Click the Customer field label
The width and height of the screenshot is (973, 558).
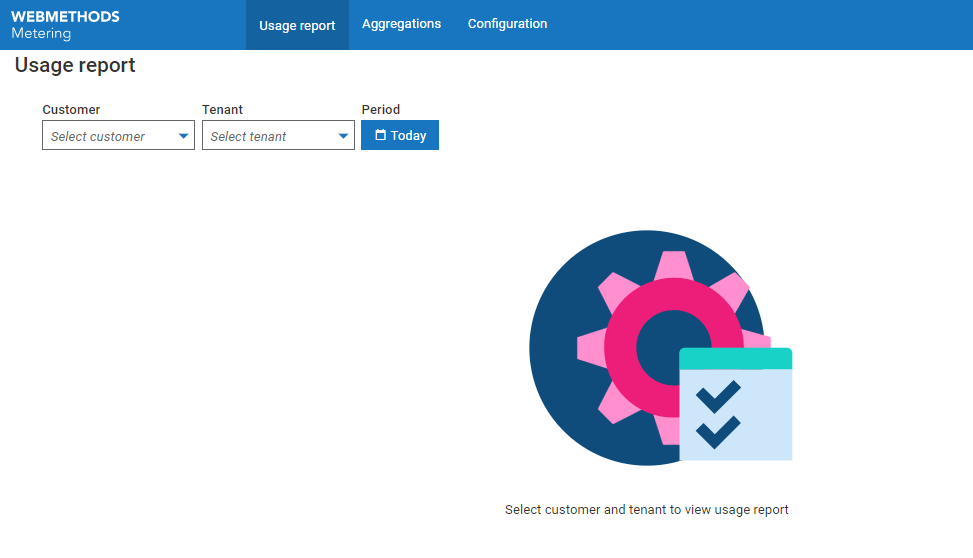[71, 110]
